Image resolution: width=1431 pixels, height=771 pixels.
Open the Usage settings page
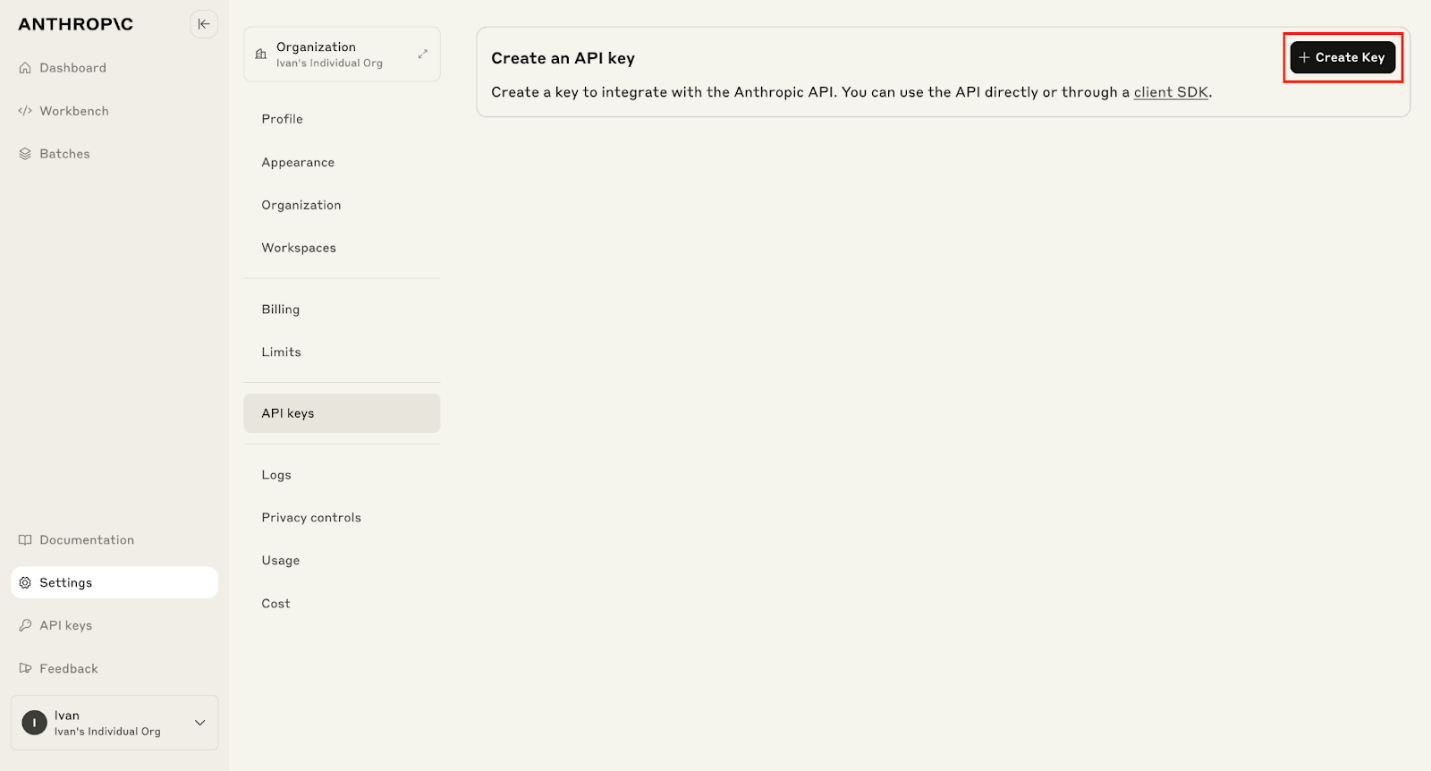click(280, 560)
